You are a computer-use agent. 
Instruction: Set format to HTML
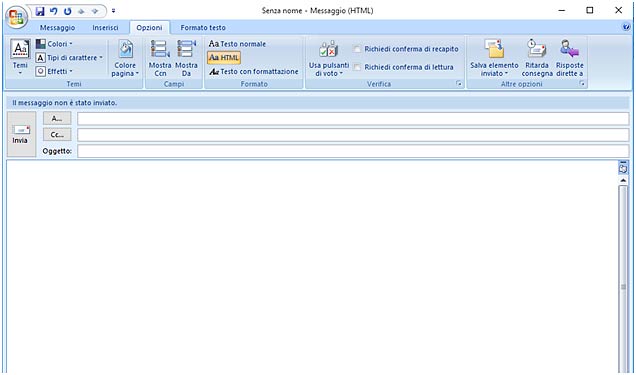224,58
